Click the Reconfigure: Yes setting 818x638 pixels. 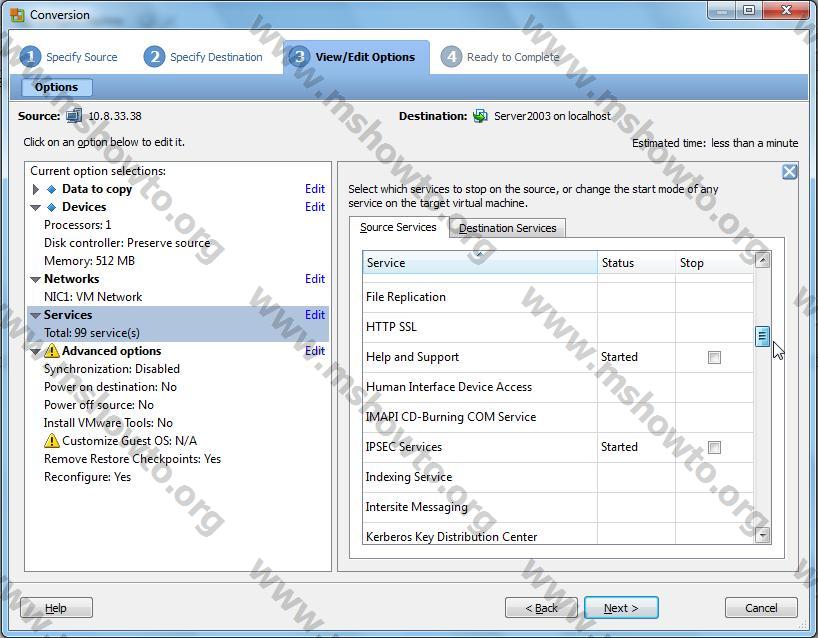pyautogui.click(x=87, y=477)
